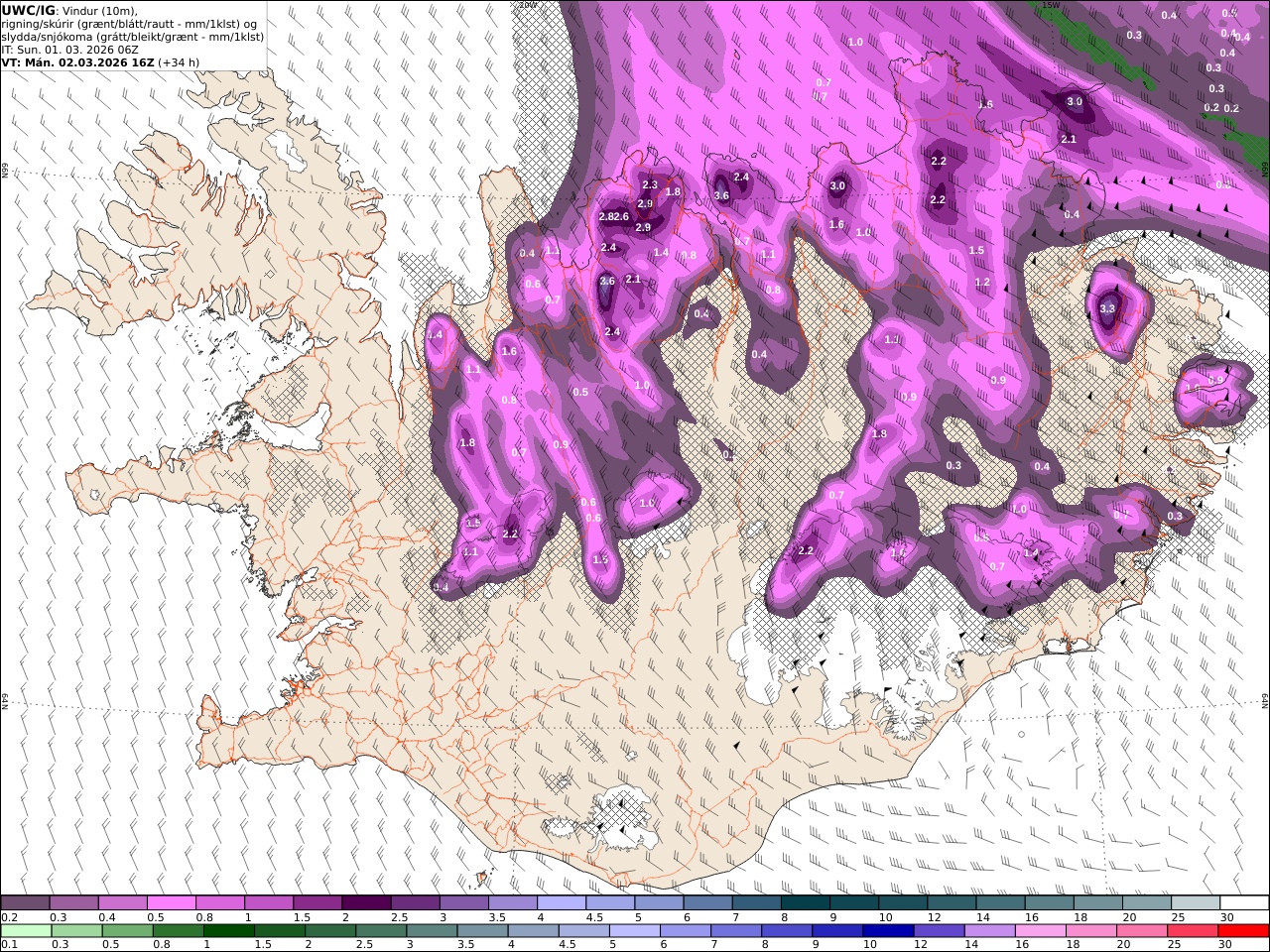Click the 'VT: Mán. 02.03.2026 16Z' valid time

coord(77,61)
